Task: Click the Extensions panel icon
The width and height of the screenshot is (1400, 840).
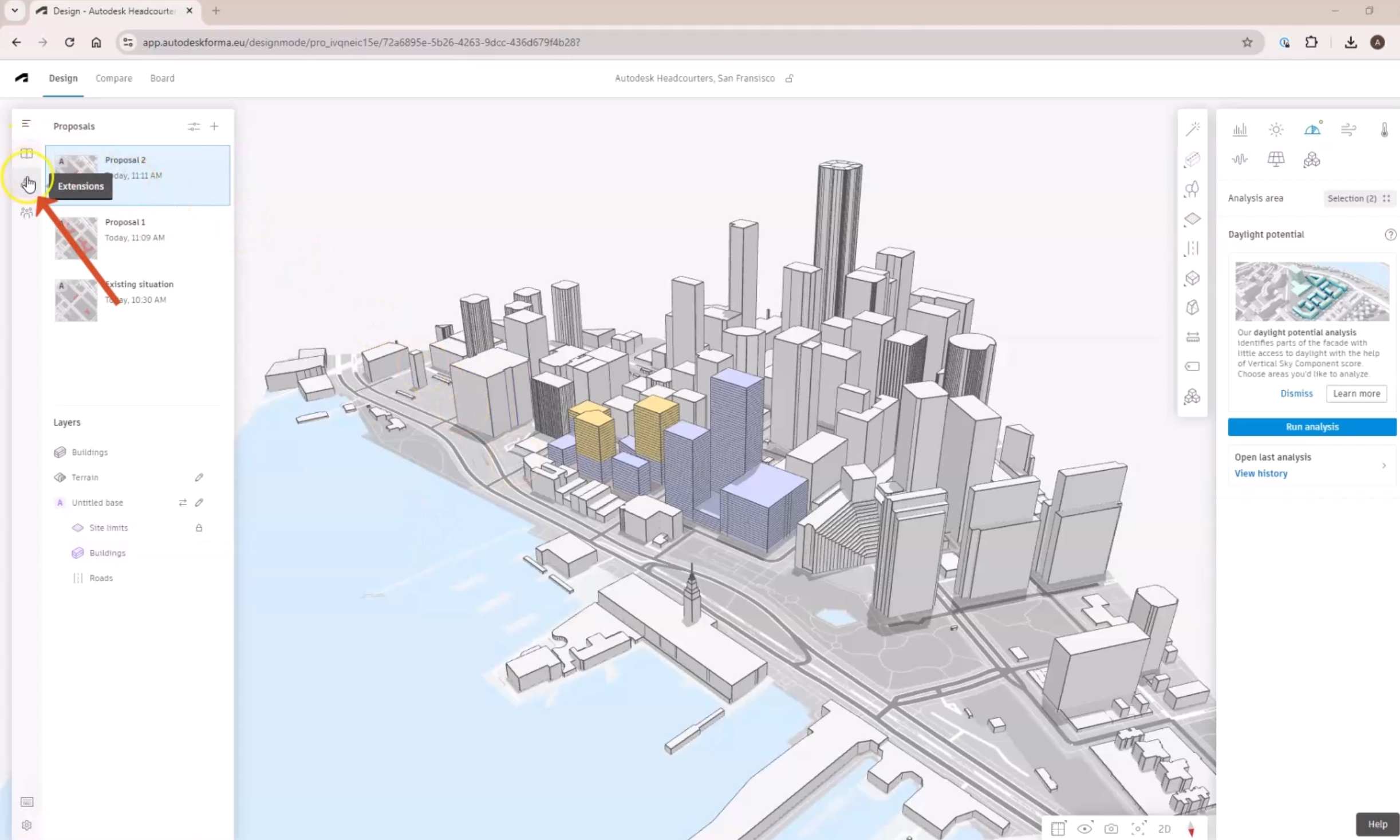Action: click(x=26, y=183)
